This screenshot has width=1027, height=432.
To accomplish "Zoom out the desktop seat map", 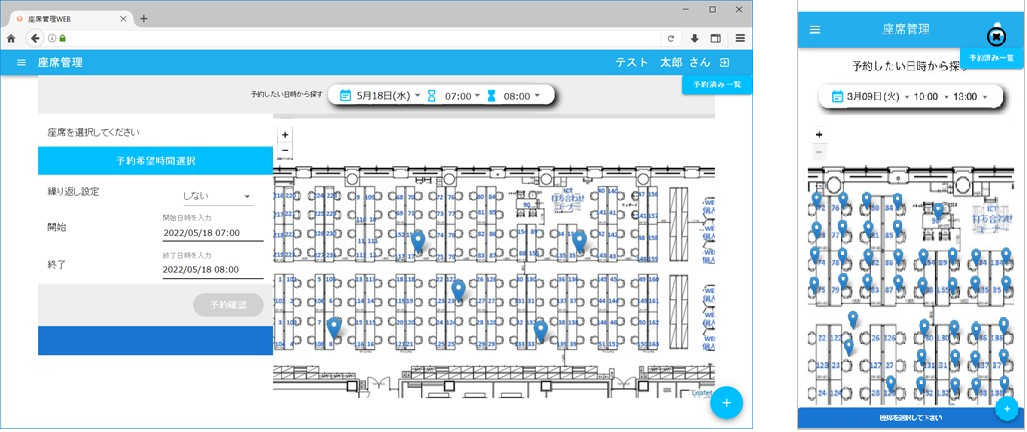I will pyautogui.click(x=285, y=151).
